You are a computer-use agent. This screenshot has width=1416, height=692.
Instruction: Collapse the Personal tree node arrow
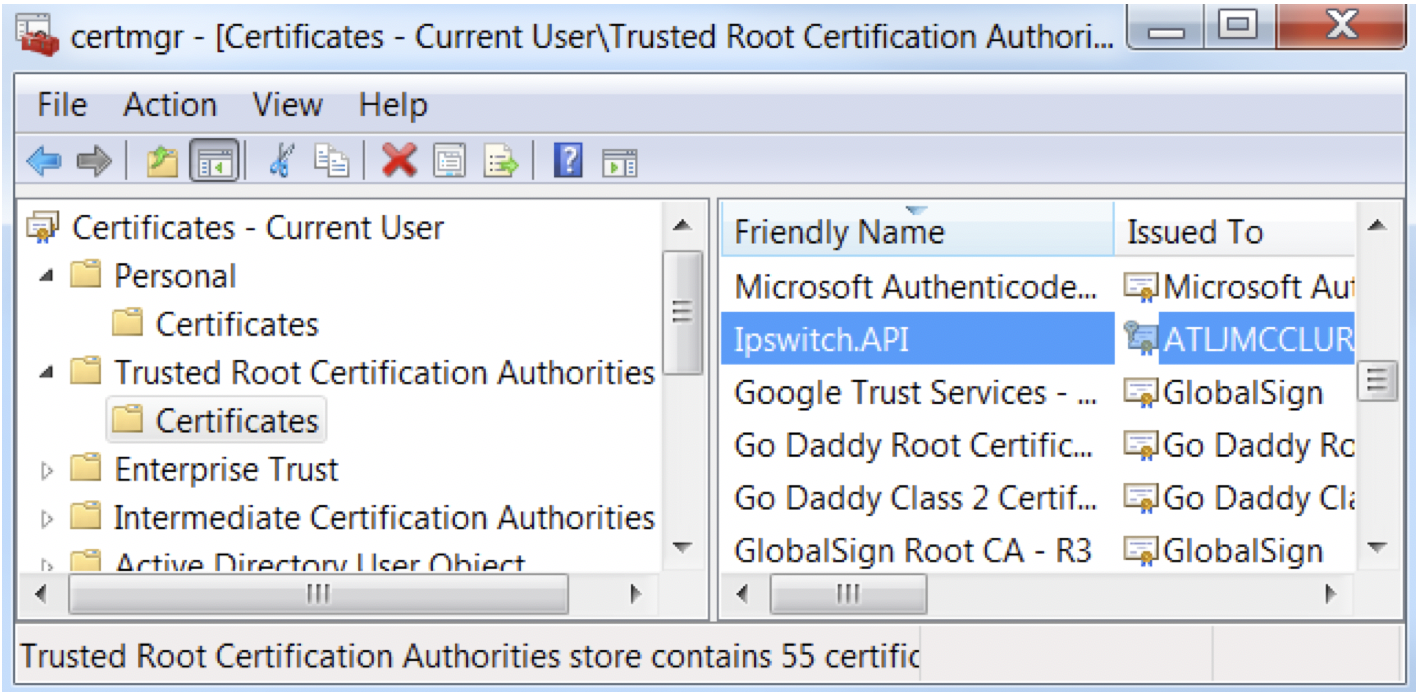tap(47, 276)
